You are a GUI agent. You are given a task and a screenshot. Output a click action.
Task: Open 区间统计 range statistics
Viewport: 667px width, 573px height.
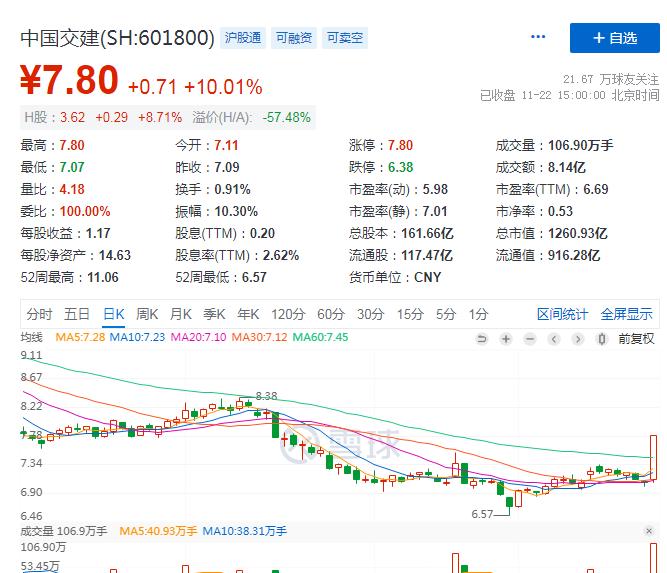point(562,314)
